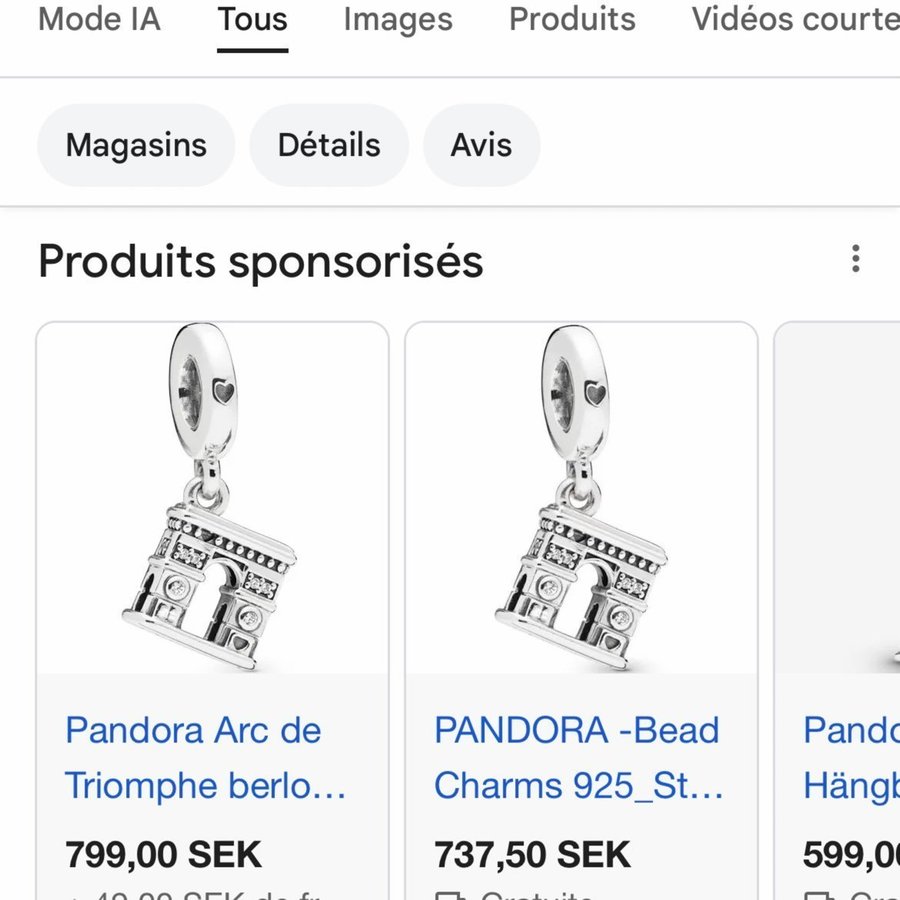Tap the price starting 599,0 on third card
The image size is (900, 900).
pyautogui.click(x=851, y=855)
